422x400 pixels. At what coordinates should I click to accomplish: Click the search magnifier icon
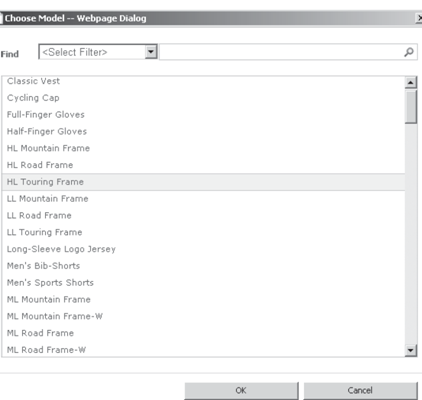[409, 52]
